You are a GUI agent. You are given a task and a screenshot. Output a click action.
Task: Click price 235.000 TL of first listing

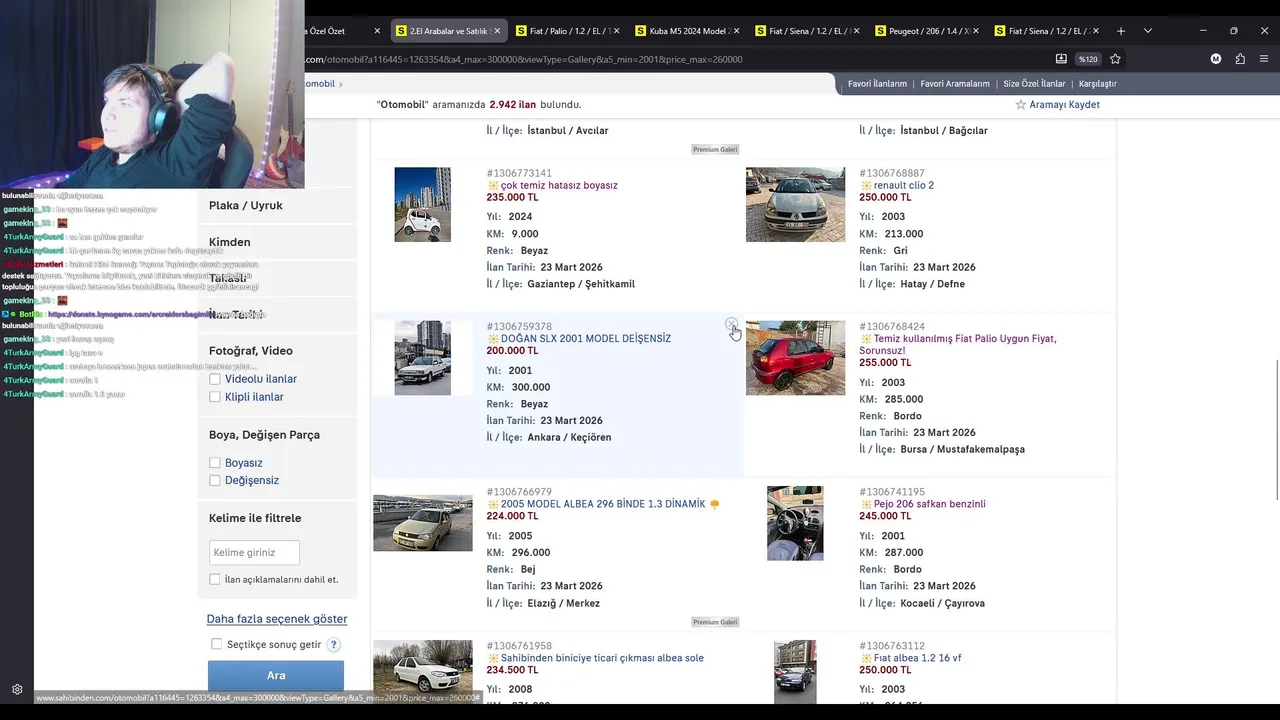pyautogui.click(x=512, y=198)
